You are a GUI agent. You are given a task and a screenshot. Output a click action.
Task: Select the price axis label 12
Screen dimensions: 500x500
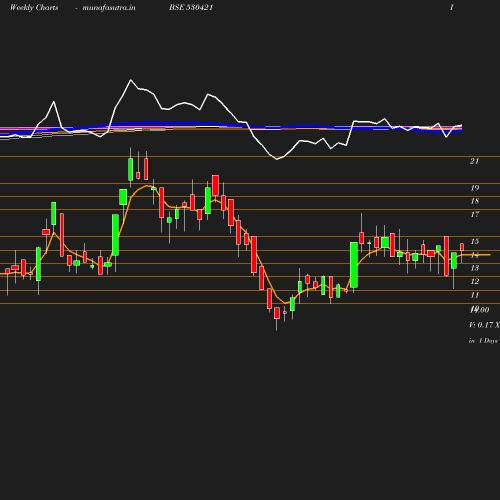[475, 281]
